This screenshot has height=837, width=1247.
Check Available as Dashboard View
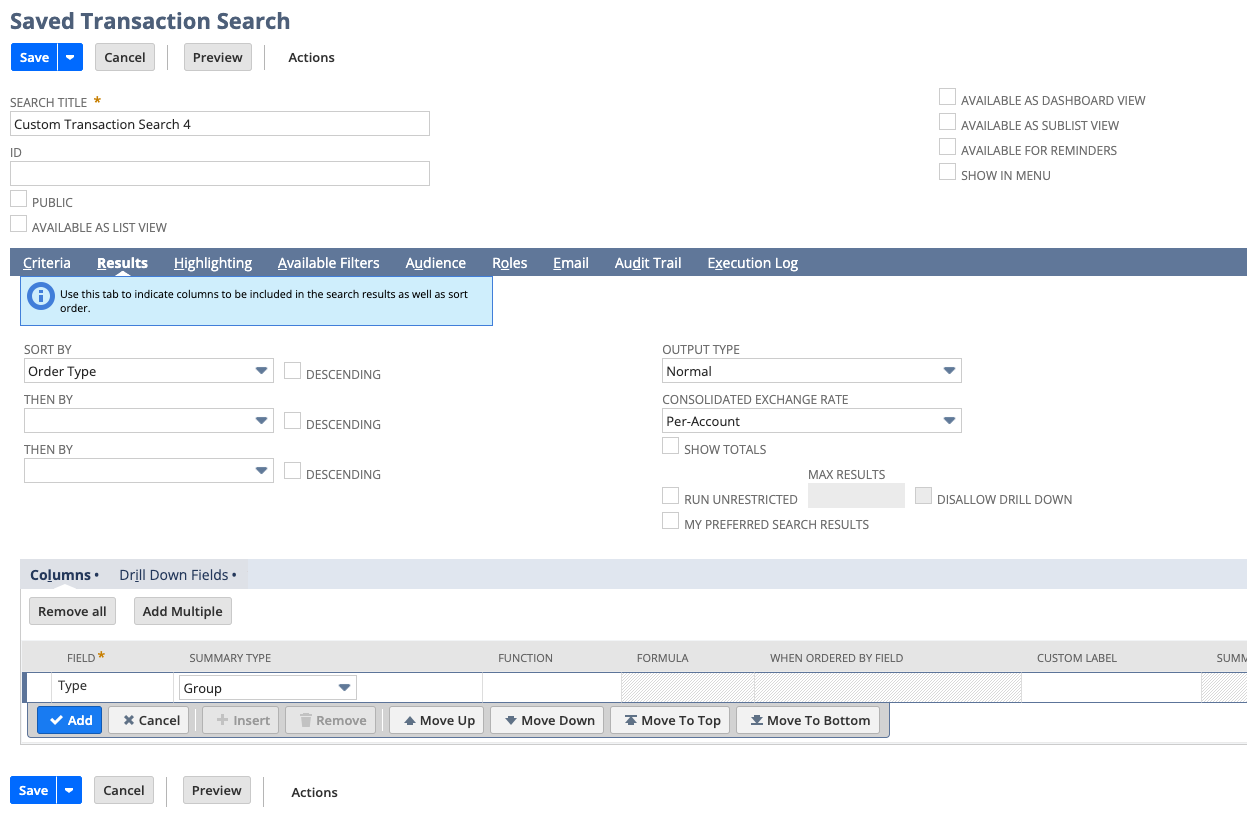point(947,97)
